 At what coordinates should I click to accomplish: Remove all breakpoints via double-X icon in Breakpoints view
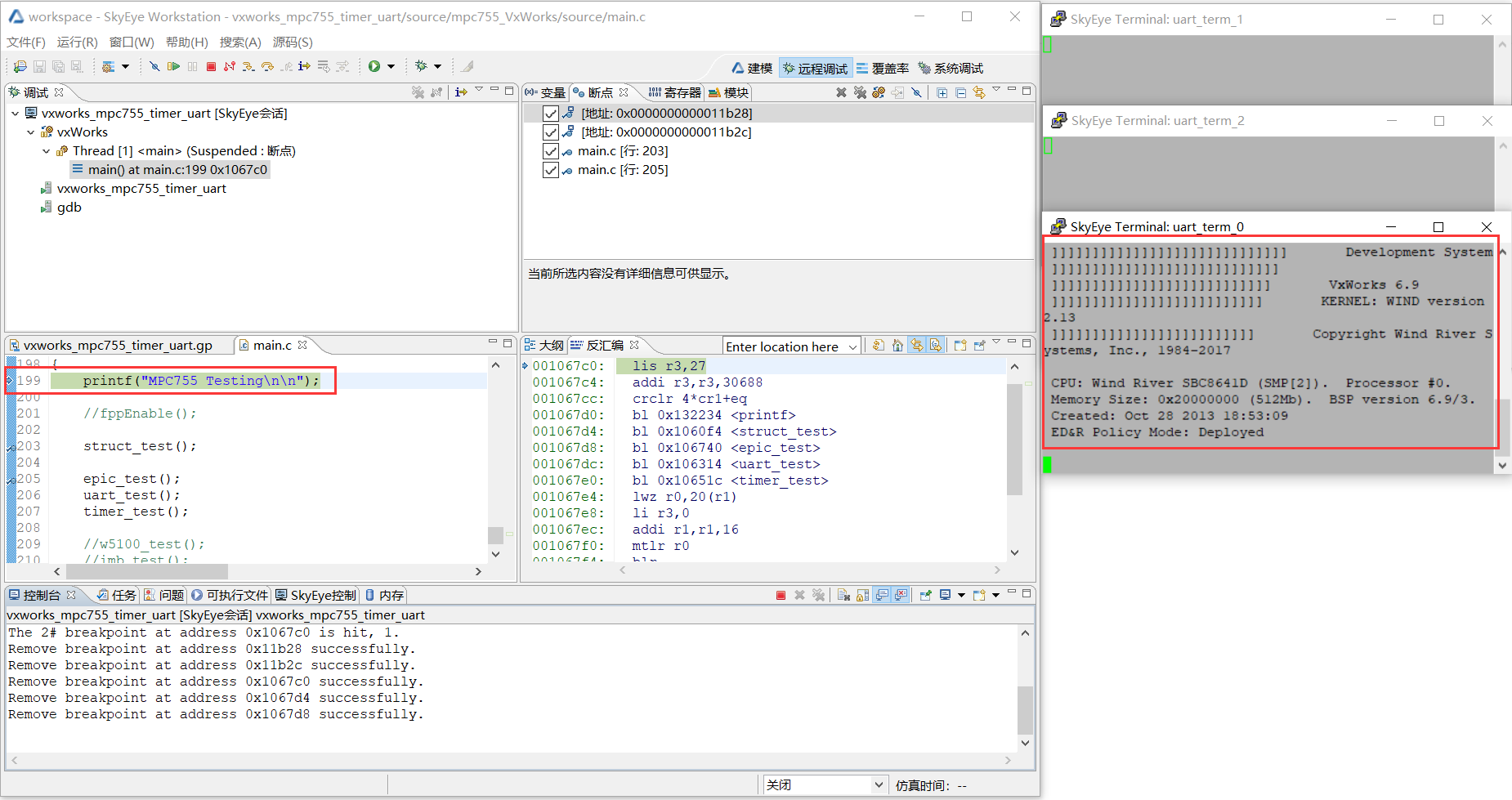[x=860, y=93]
